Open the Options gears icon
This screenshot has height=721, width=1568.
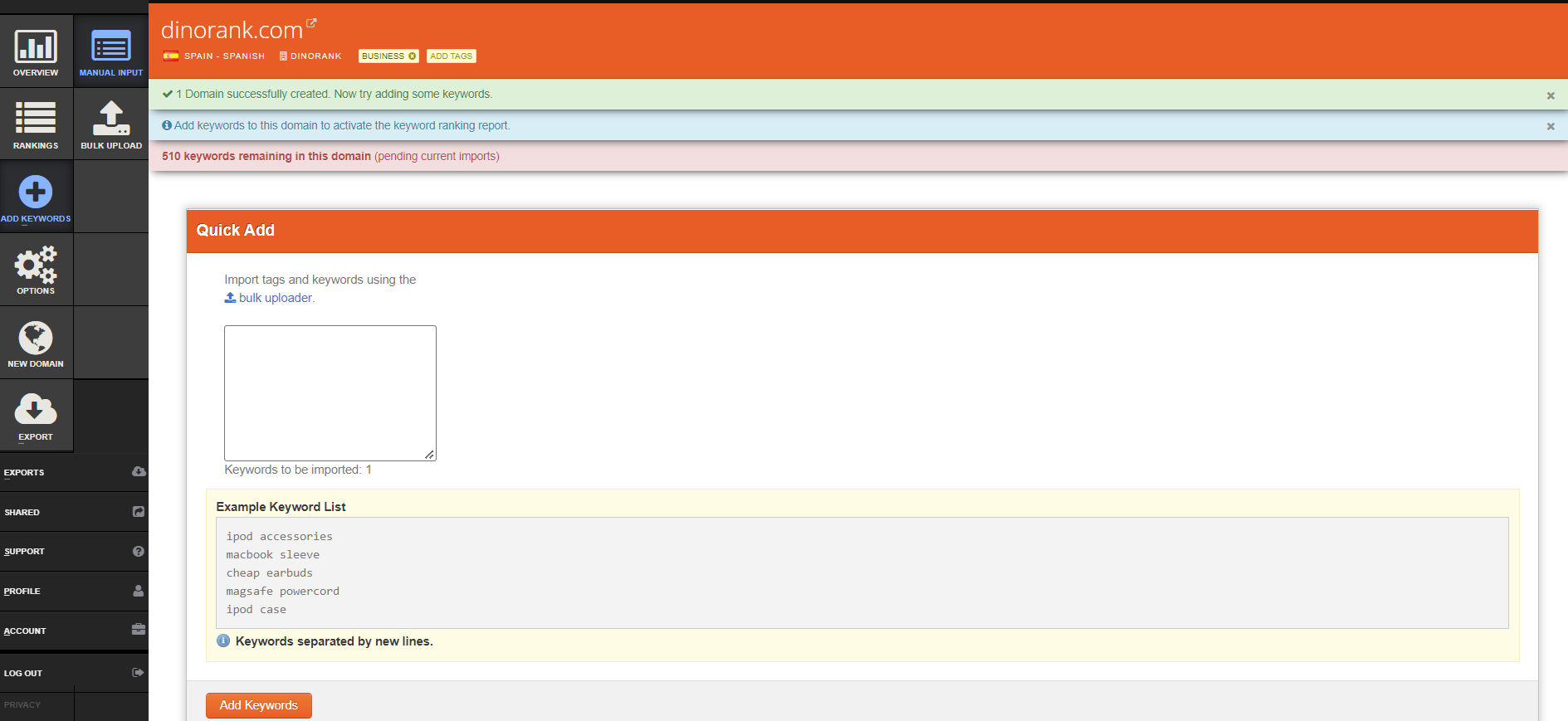point(36,265)
